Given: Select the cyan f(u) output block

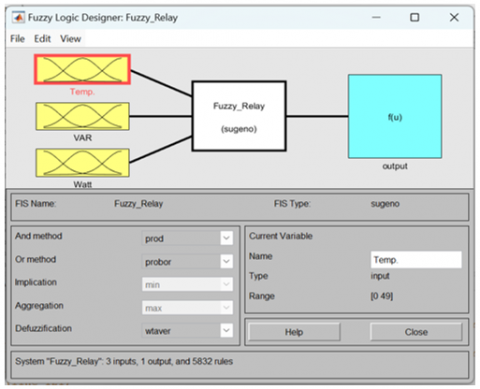Looking at the screenshot, I should (x=395, y=116).
